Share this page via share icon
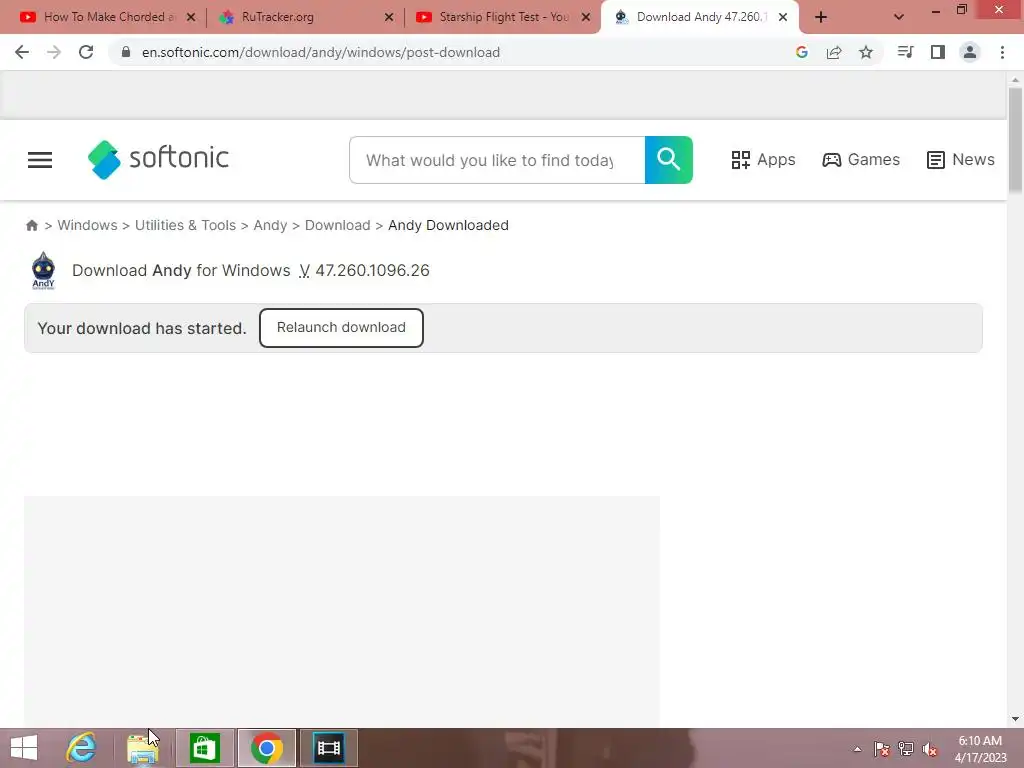The width and height of the screenshot is (1024, 768). click(834, 52)
